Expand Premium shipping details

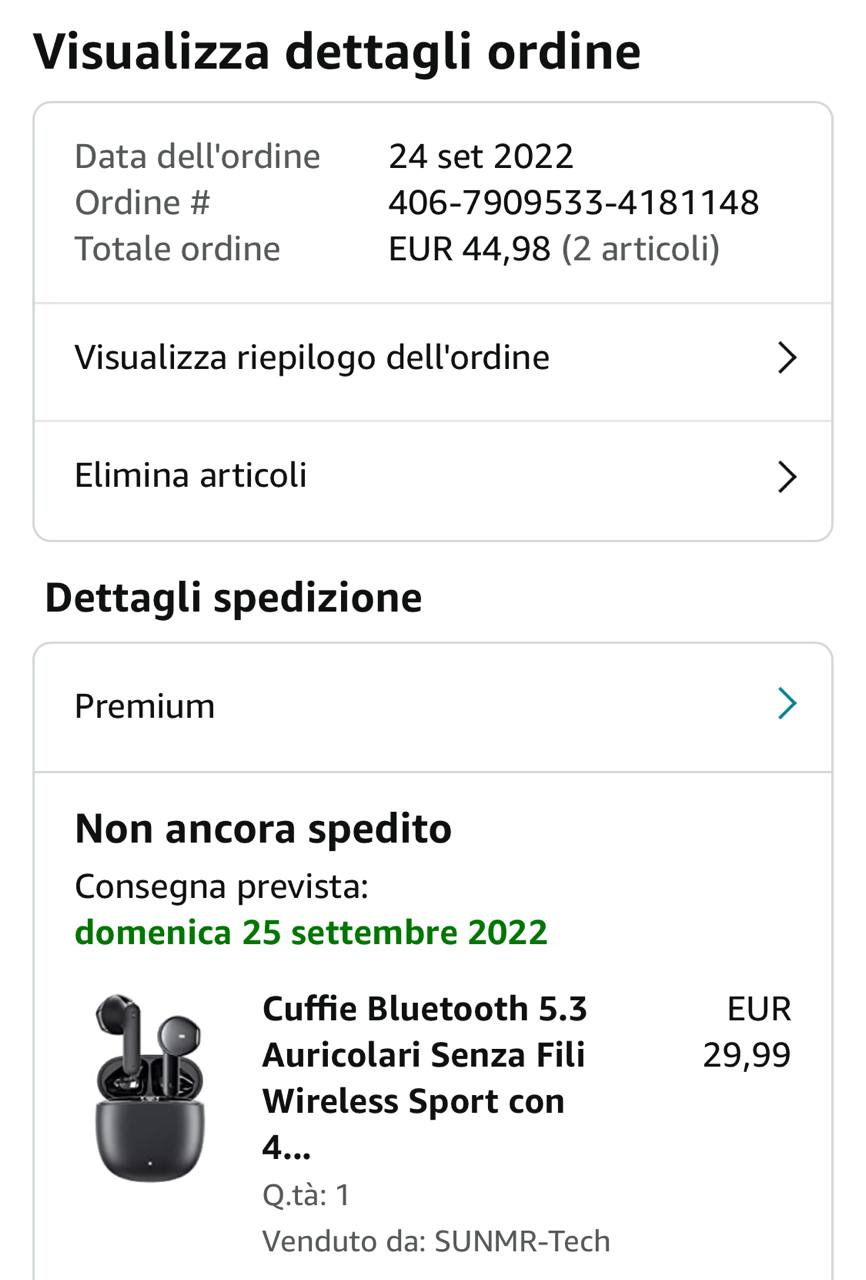145,706
